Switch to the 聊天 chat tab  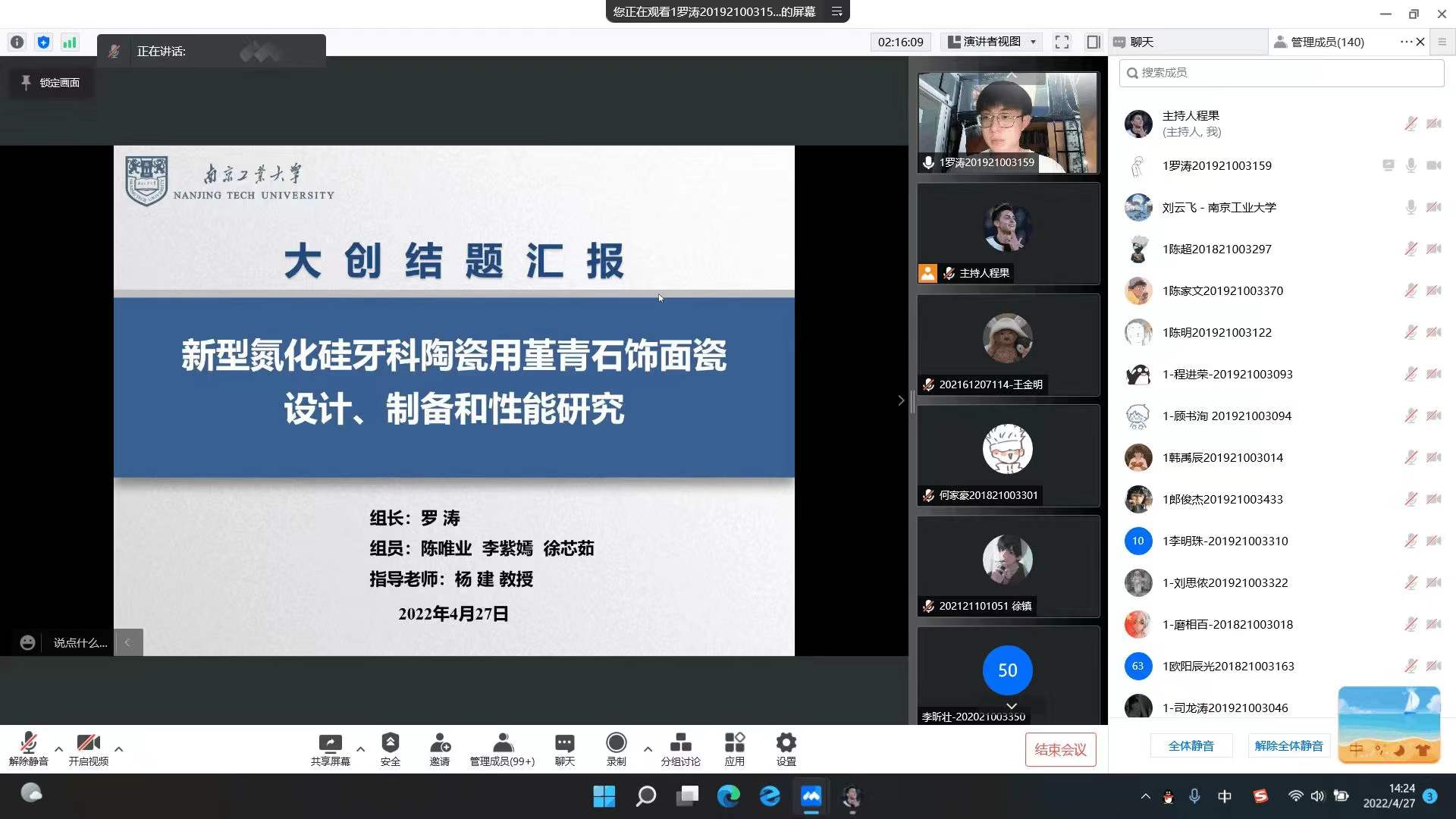click(x=1141, y=42)
